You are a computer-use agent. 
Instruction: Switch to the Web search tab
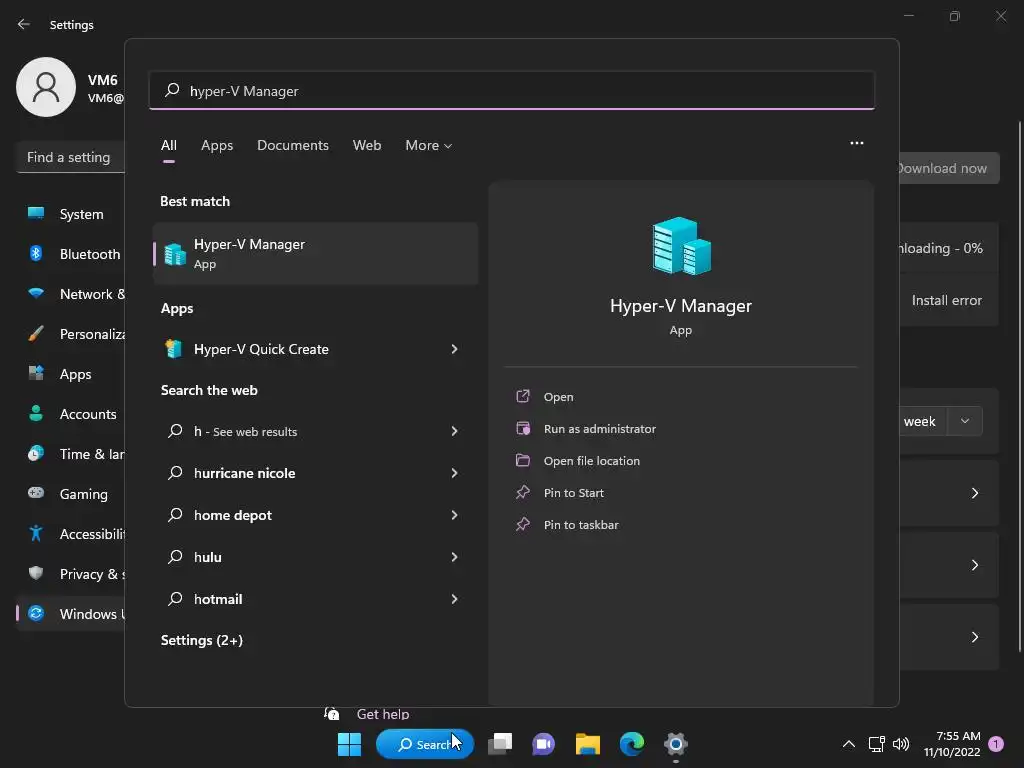pos(367,145)
